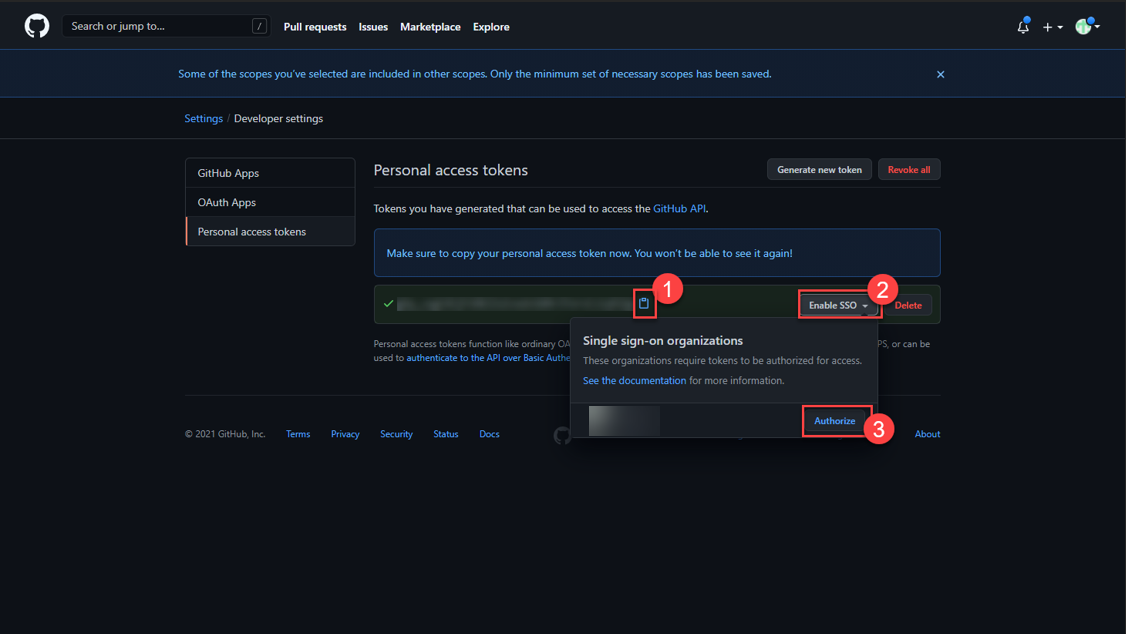Open the notifications bell

click(x=1023, y=27)
